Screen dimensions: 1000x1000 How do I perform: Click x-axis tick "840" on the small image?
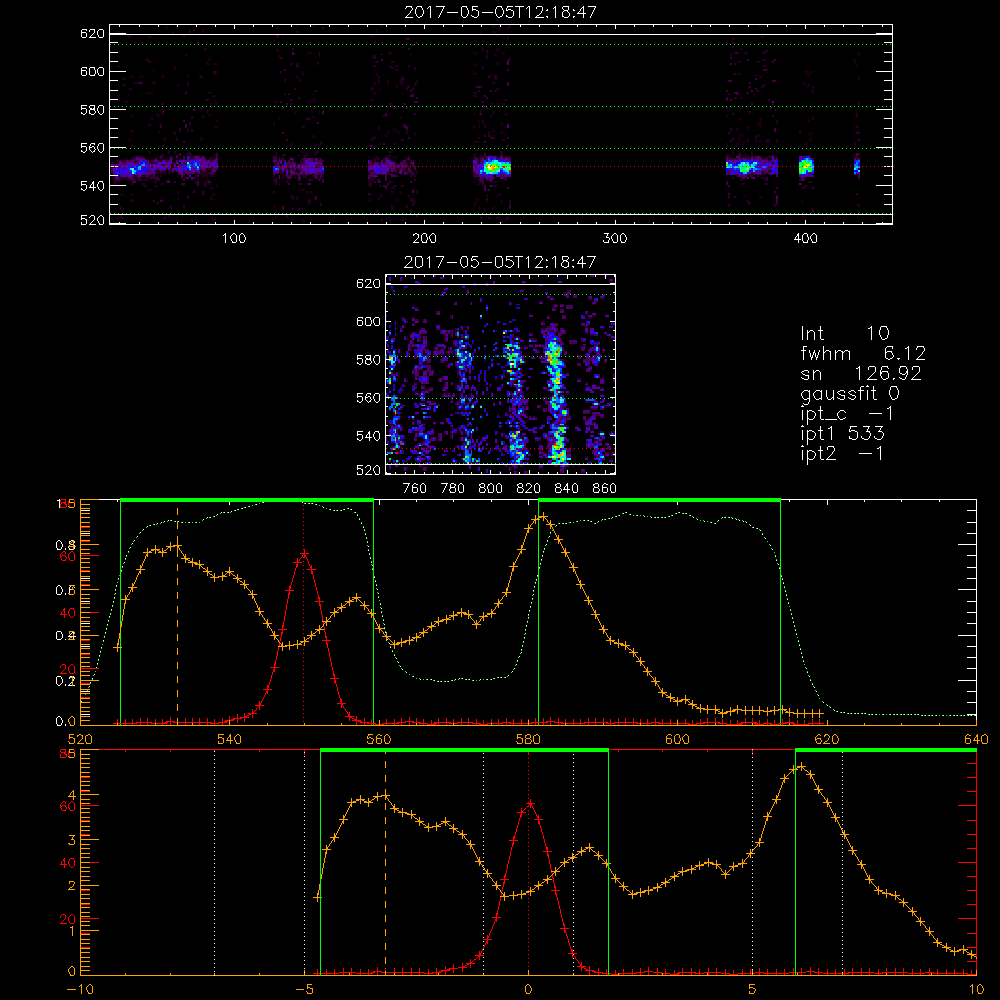566,489
